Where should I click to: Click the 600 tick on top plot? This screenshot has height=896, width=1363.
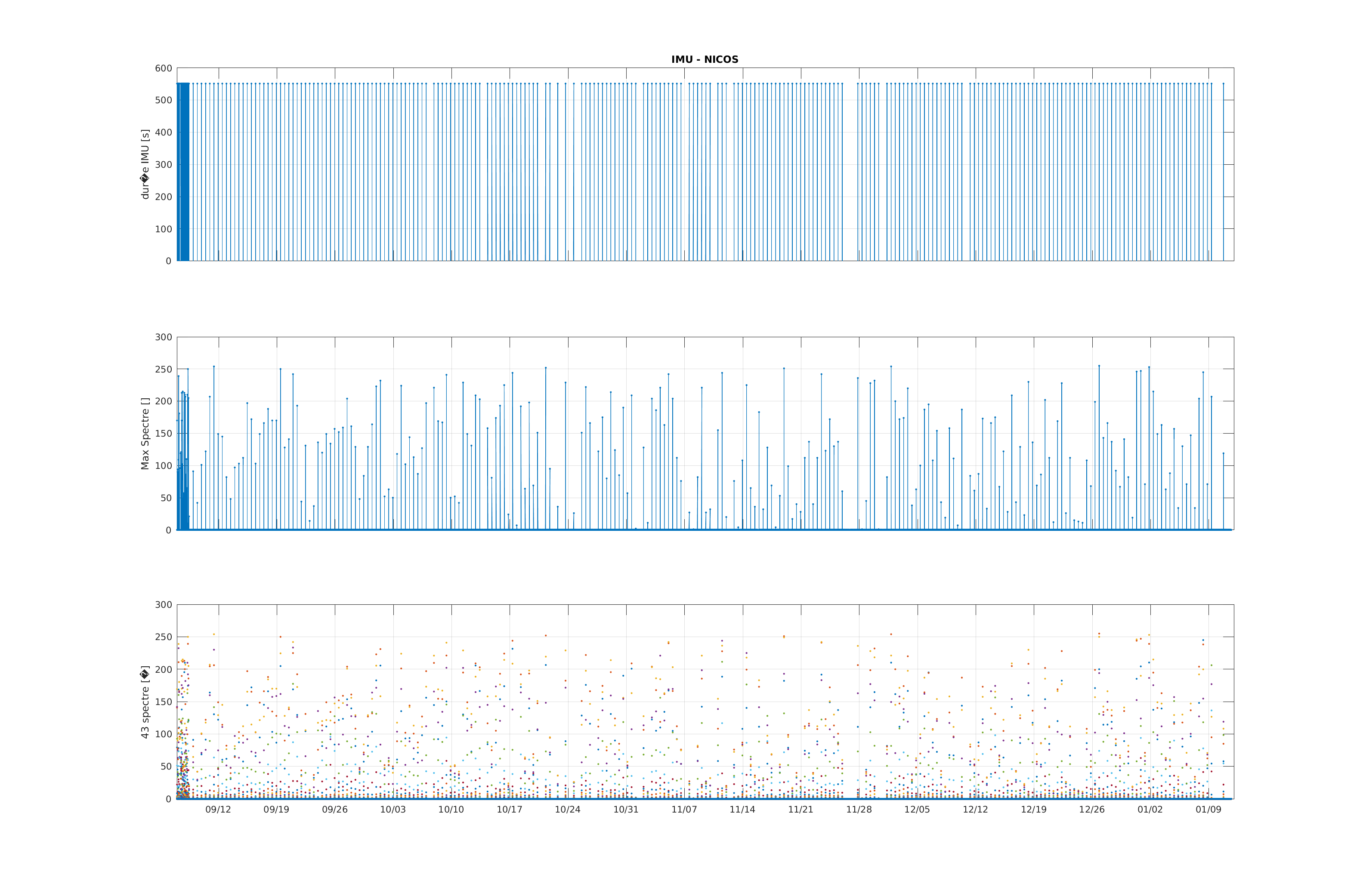tap(163, 68)
